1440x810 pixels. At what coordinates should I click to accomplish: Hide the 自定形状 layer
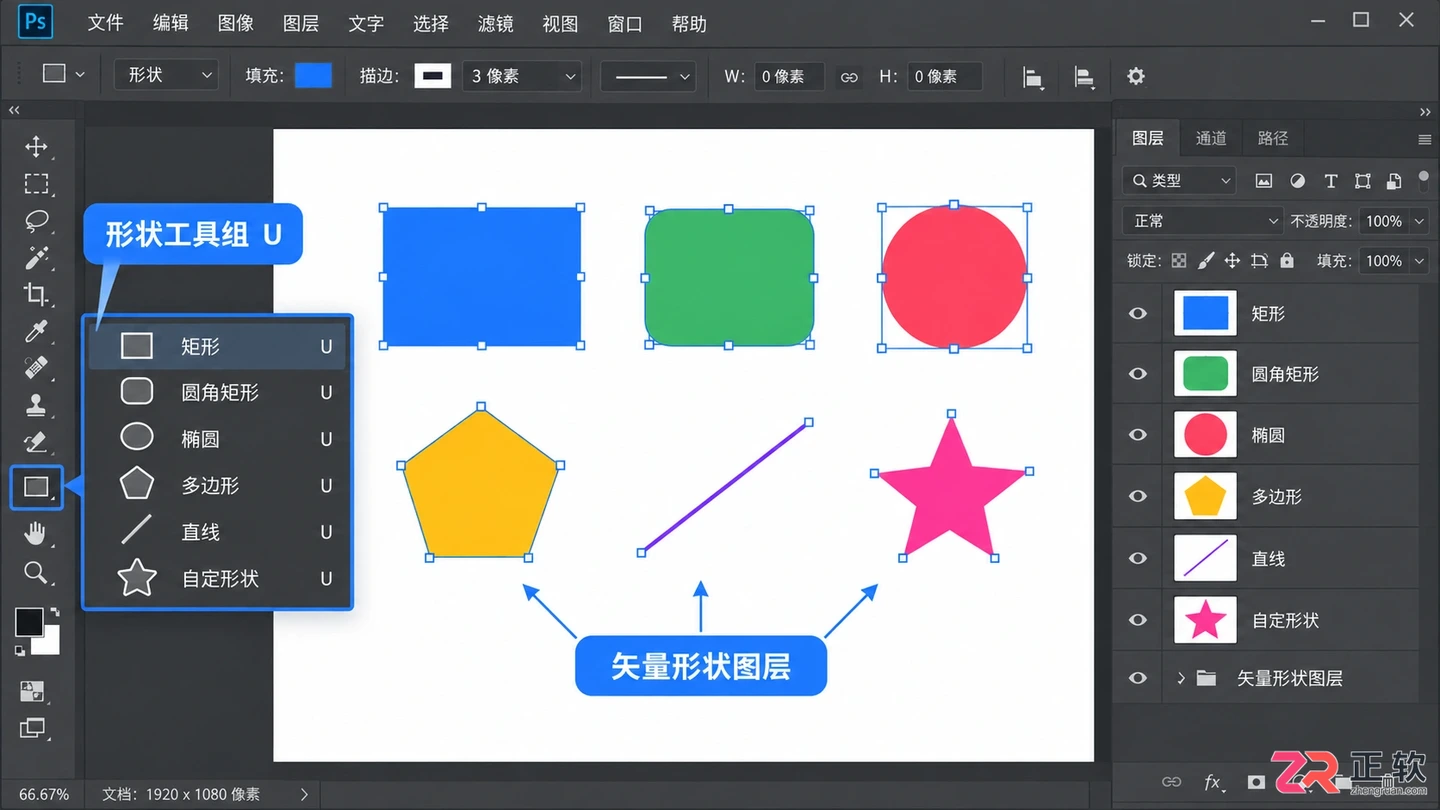(x=1138, y=620)
